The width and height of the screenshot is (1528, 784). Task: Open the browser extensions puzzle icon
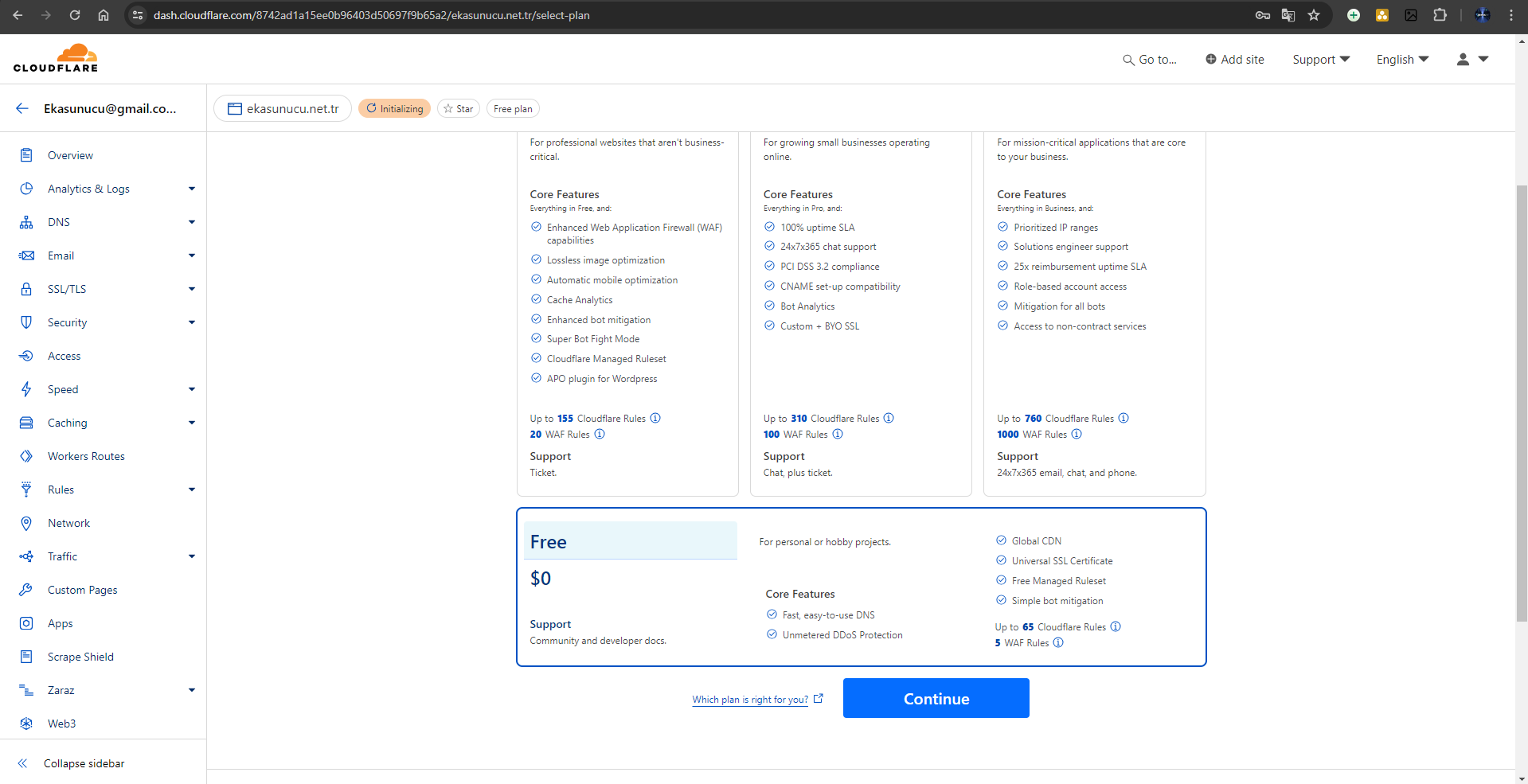pos(1440,15)
